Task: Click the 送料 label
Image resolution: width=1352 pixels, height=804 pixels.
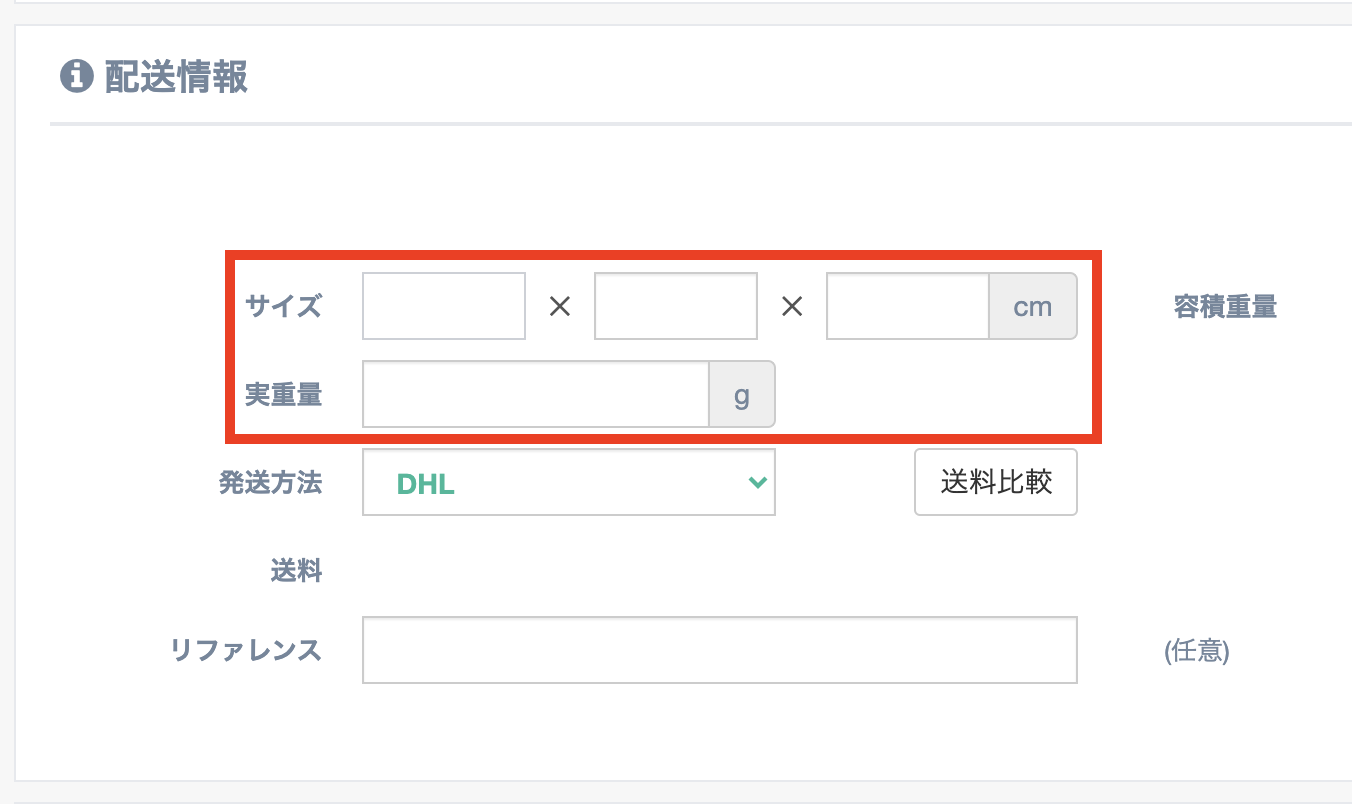Action: (x=296, y=572)
